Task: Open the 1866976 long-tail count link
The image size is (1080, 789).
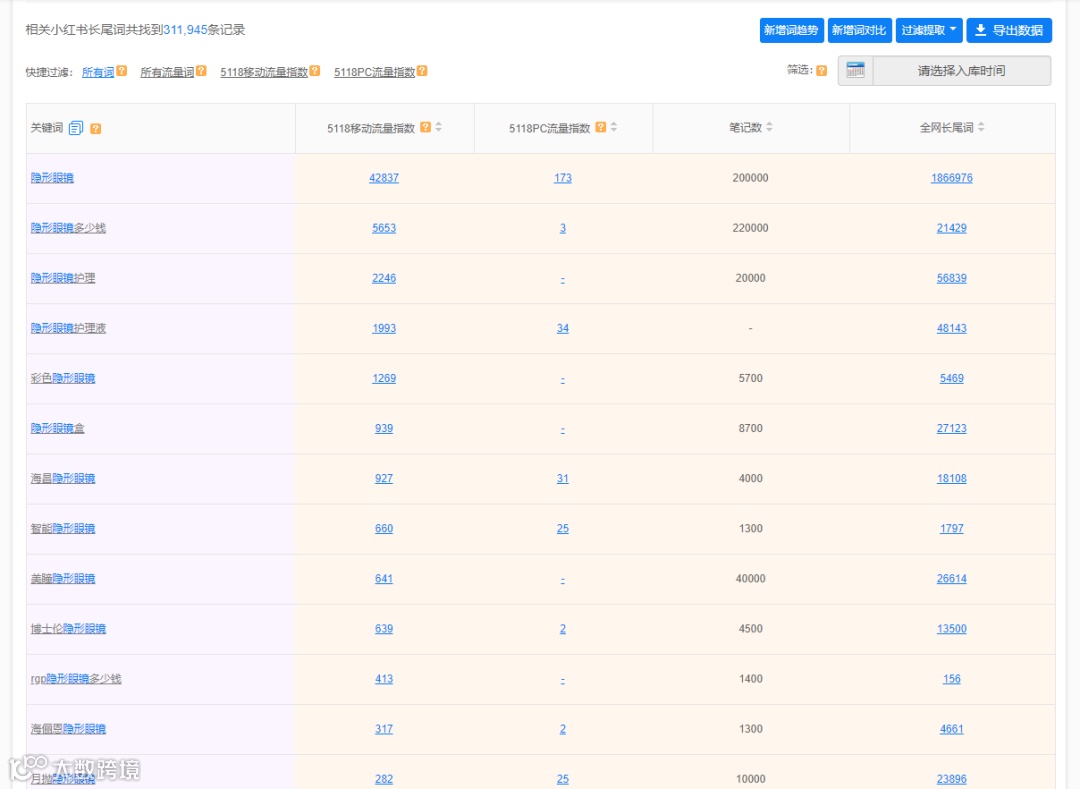Action: coord(952,178)
